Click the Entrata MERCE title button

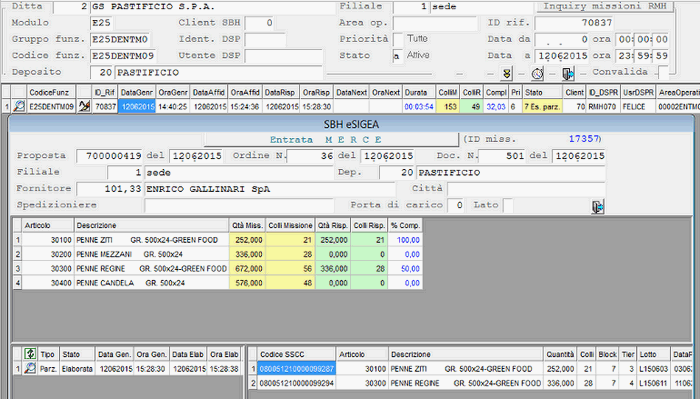[x=331, y=140]
